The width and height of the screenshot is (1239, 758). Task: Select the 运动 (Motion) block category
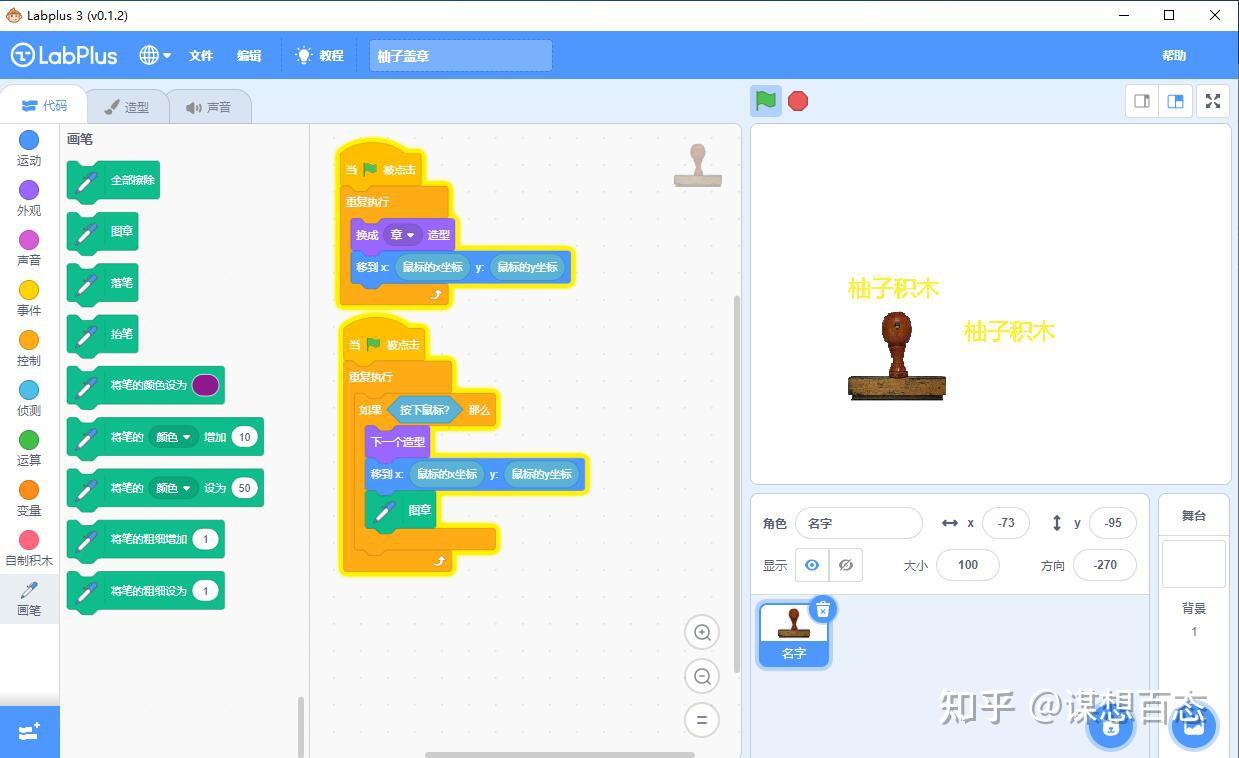pos(29,148)
